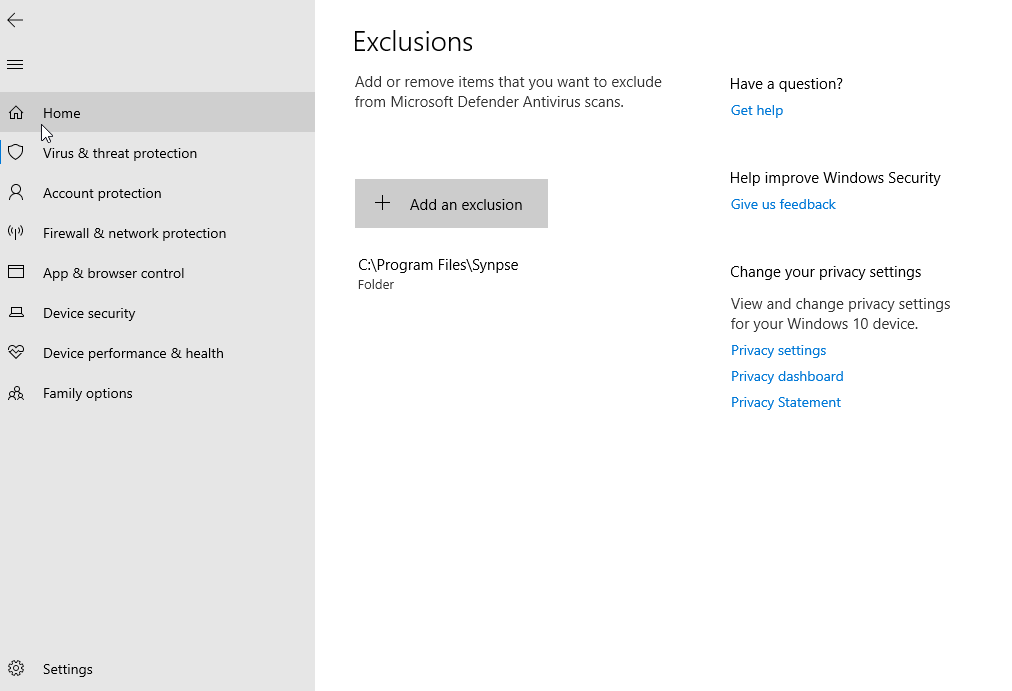Image resolution: width=1012 pixels, height=691 pixels.
Task: Click the App & browser control window icon
Action: (16, 273)
